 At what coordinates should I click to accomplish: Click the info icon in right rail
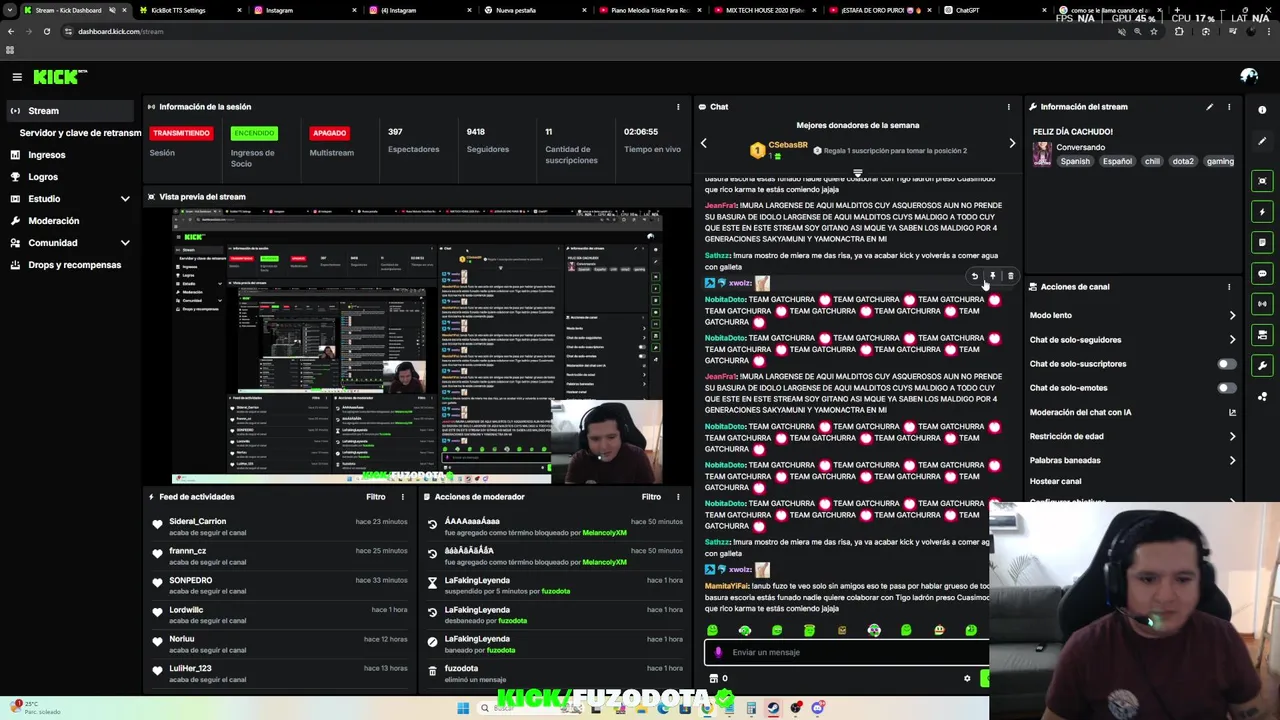(1262, 110)
